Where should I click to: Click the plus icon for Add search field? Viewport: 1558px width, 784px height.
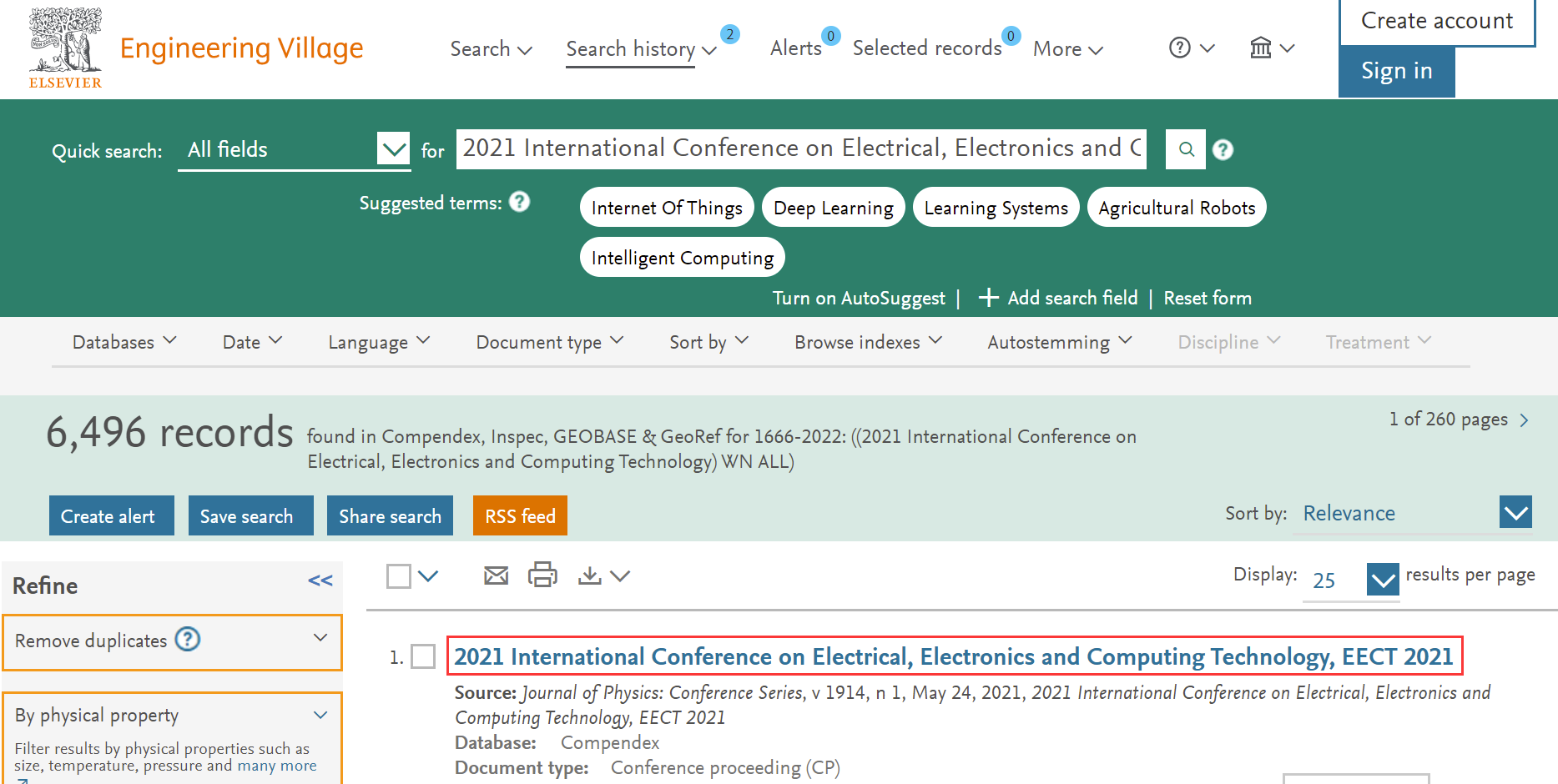coord(988,298)
